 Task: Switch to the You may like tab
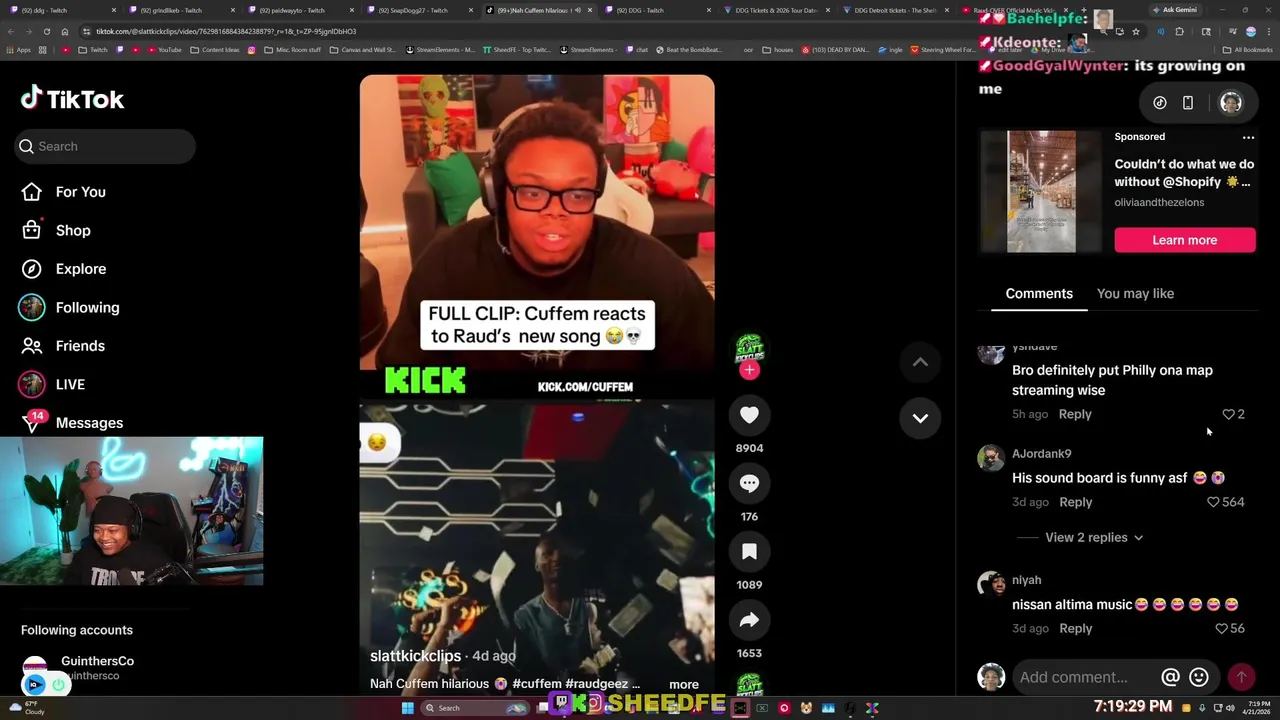click(x=1135, y=293)
